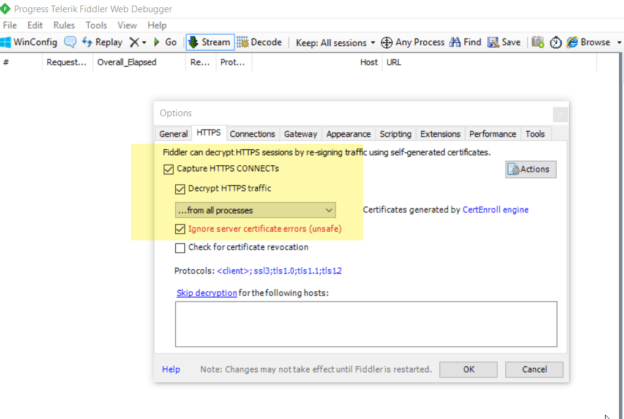Launch Browse from the toolbar
The width and height of the screenshot is (624, 419).
tap(589, 42)
